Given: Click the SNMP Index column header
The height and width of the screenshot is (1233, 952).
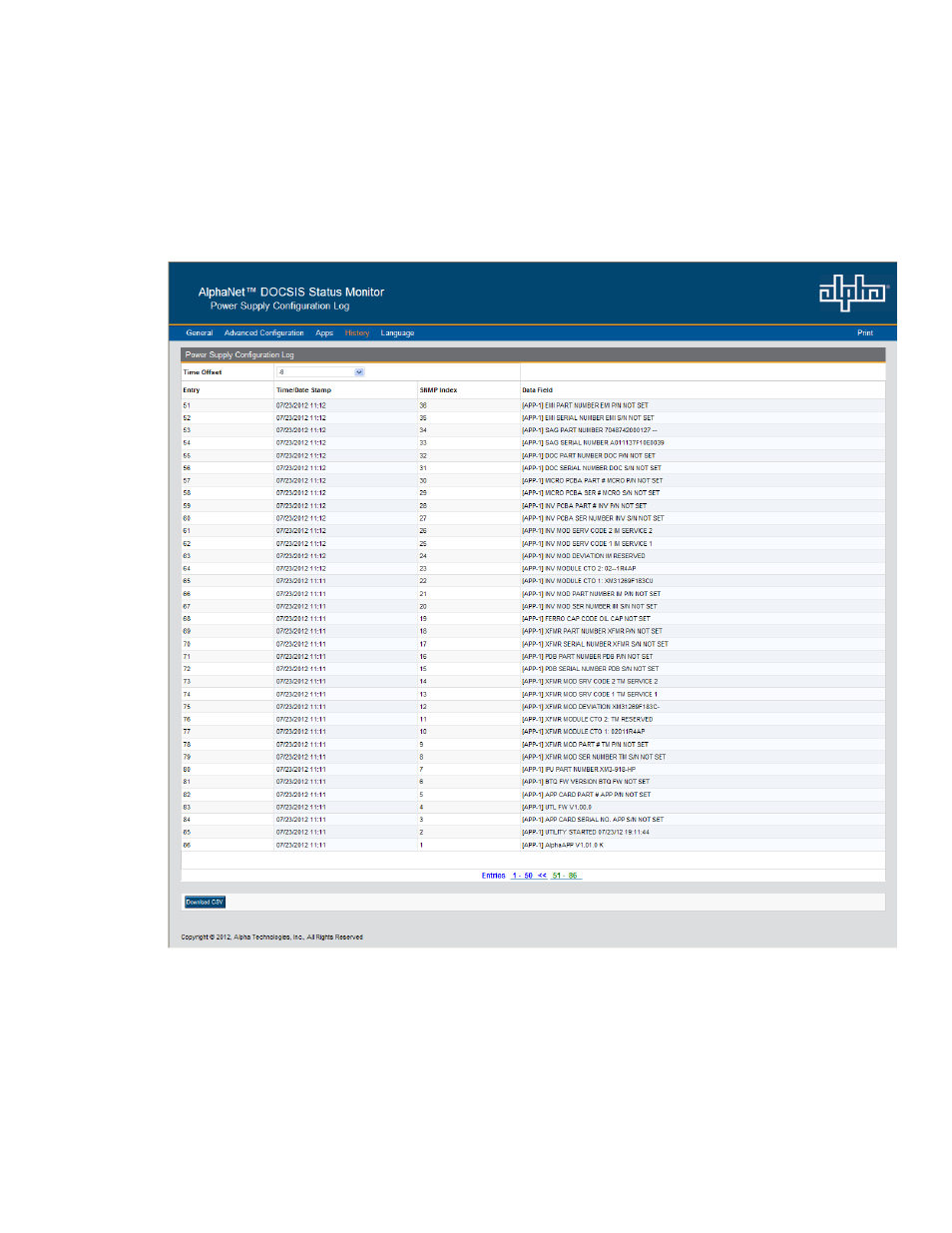Looking at the screenshot, I should point(438,390).
